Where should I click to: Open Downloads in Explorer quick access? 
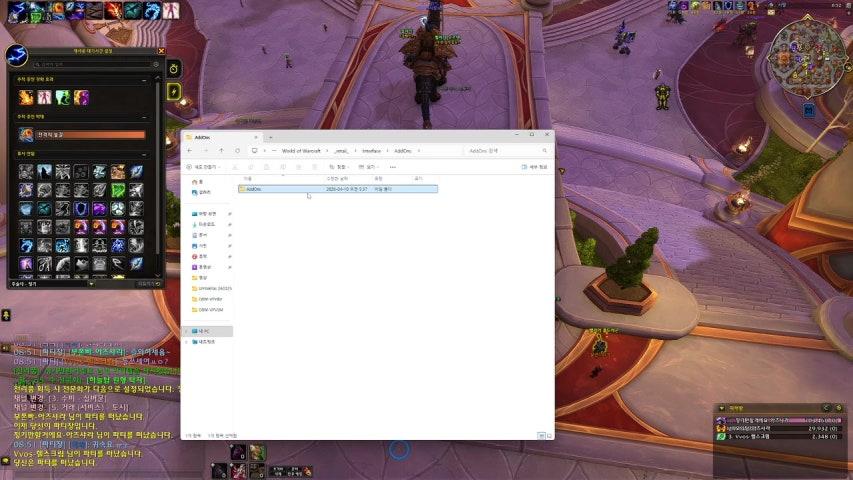pos(205,224)
